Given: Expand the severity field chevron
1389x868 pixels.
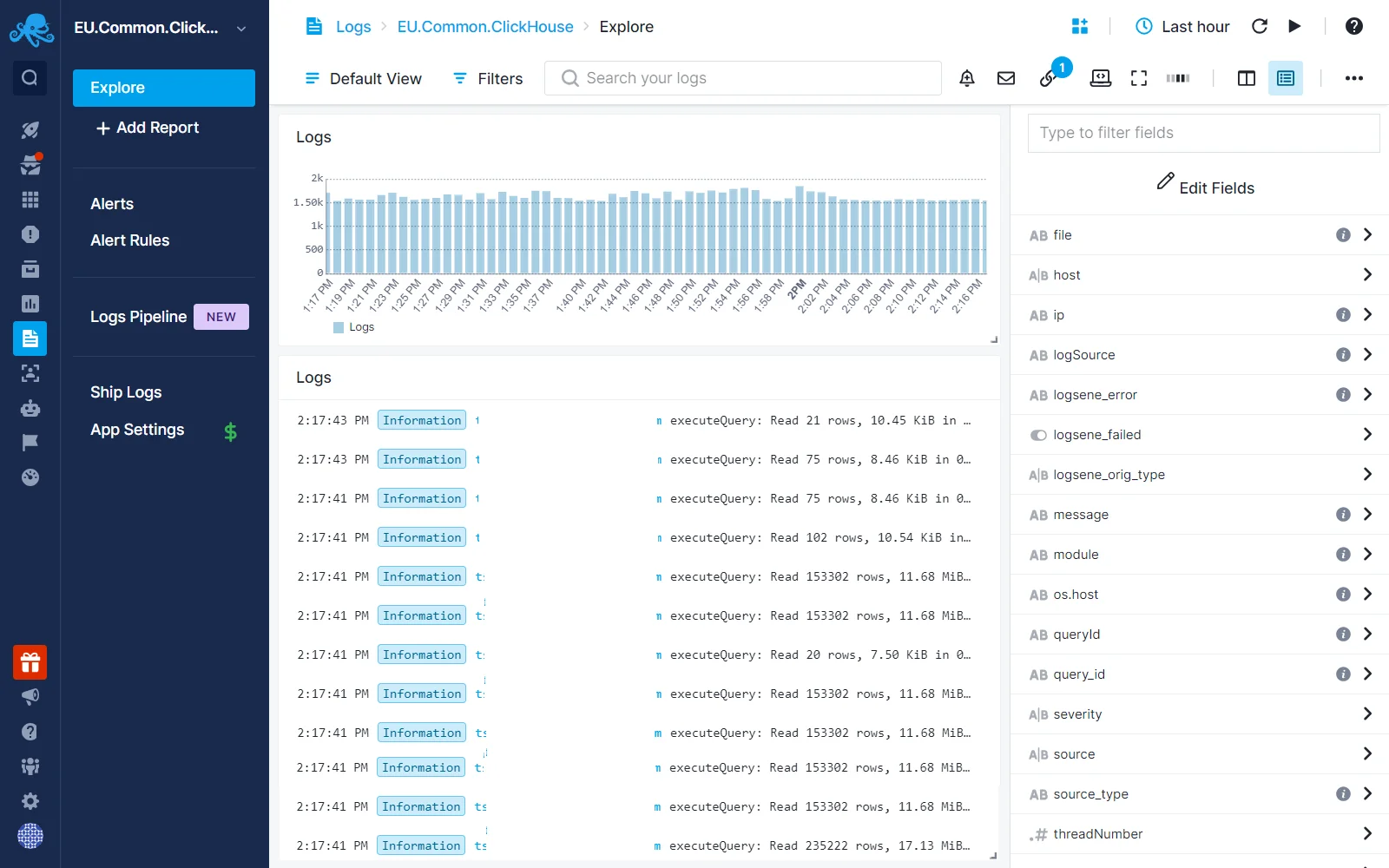Looking at the screenshot, I should (x=1367, y=713).
